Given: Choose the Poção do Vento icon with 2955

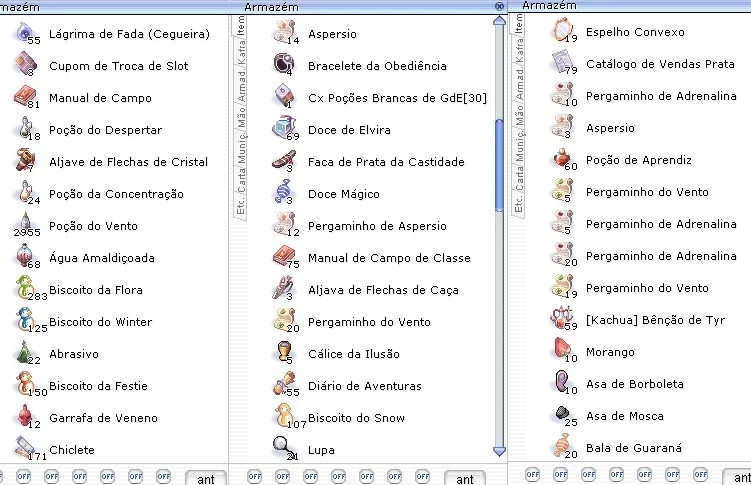Looking at the screenshot, I should coord(25,225).
